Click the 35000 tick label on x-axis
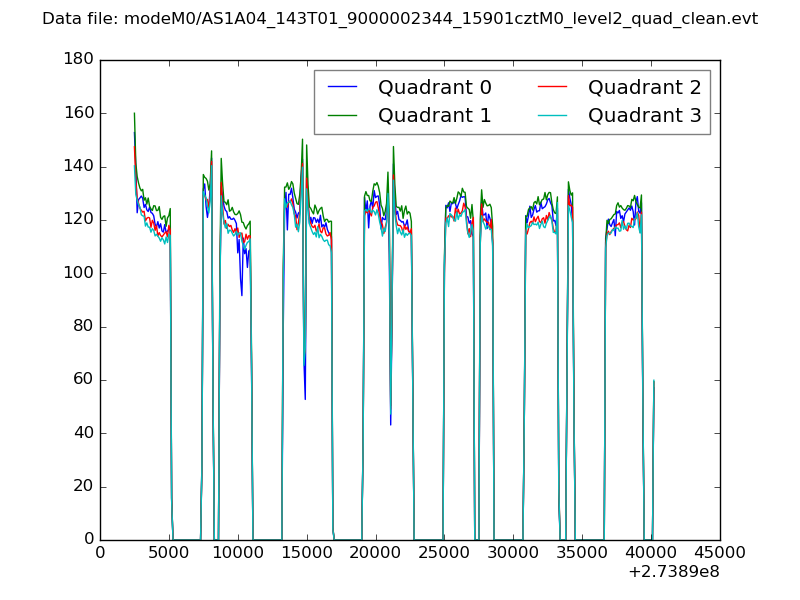800x600 pixels. (582, 552)
